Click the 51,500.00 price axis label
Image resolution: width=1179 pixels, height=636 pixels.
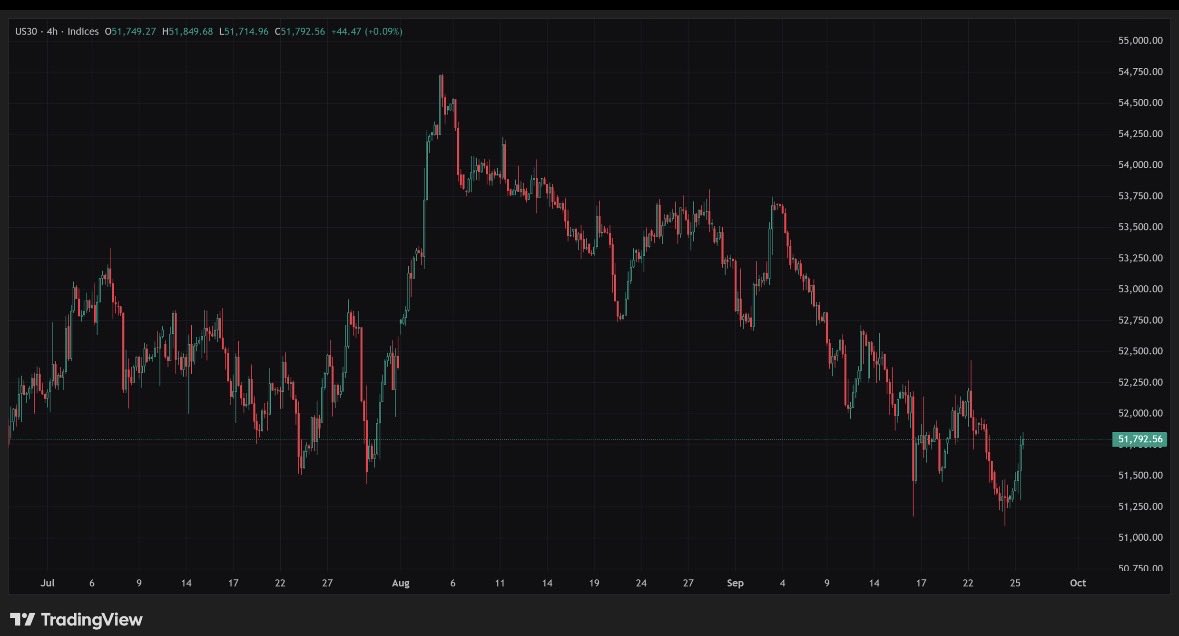click(x=1141, y=475)
